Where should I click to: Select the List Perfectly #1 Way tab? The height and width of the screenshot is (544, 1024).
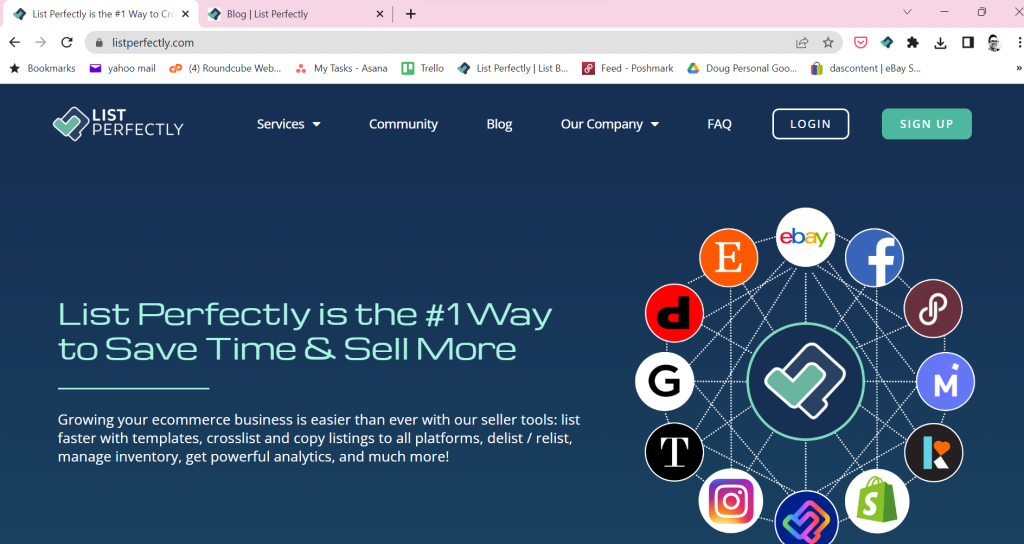[101, 14]
